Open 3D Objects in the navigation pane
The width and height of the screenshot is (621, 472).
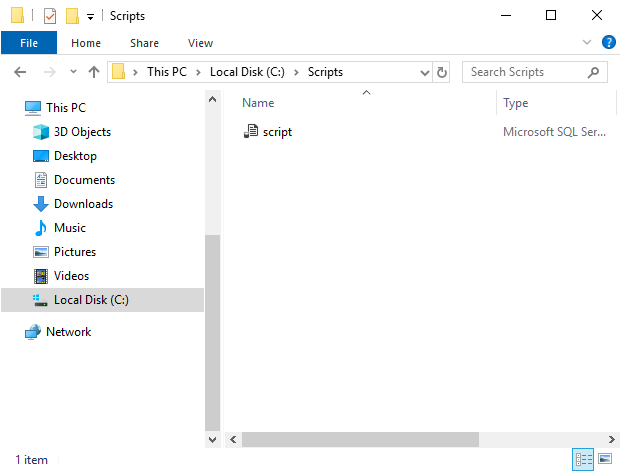(82, 132)
